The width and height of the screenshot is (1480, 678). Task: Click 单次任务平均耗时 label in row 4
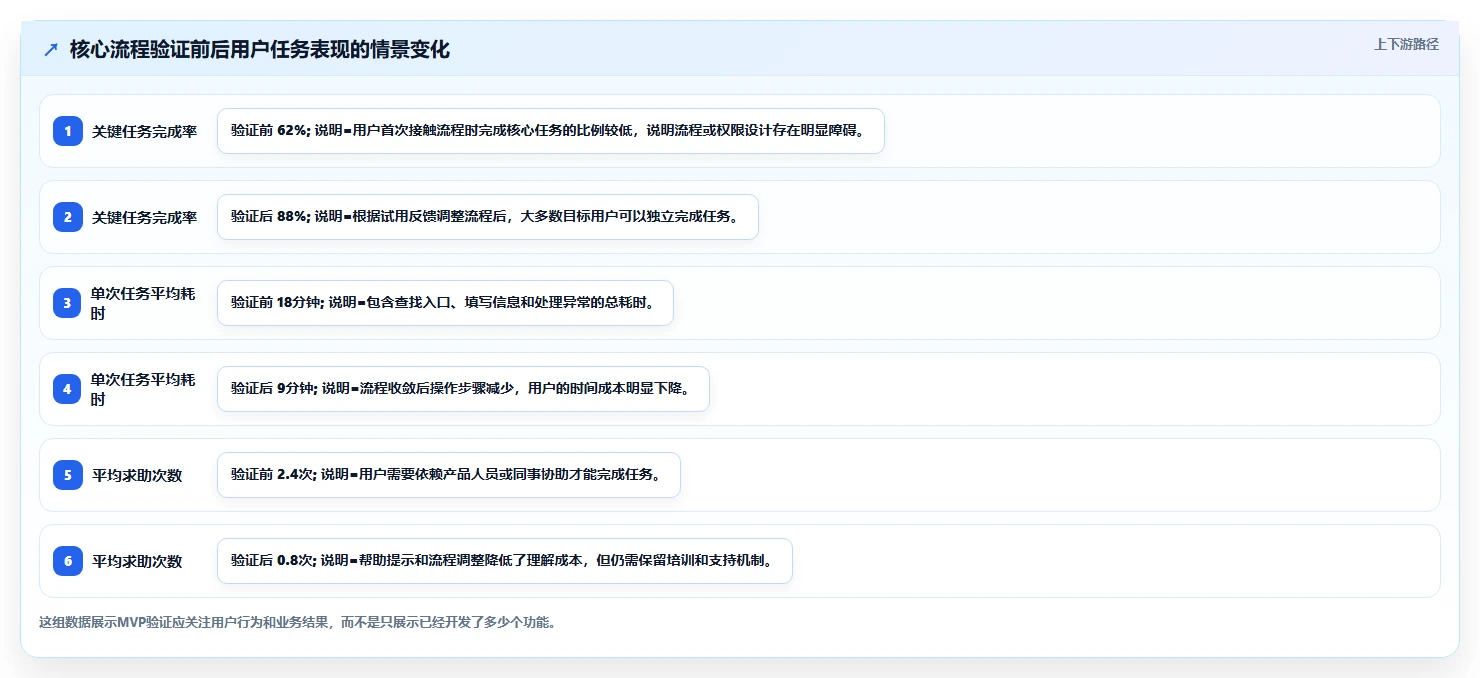(x=143, y=389)
